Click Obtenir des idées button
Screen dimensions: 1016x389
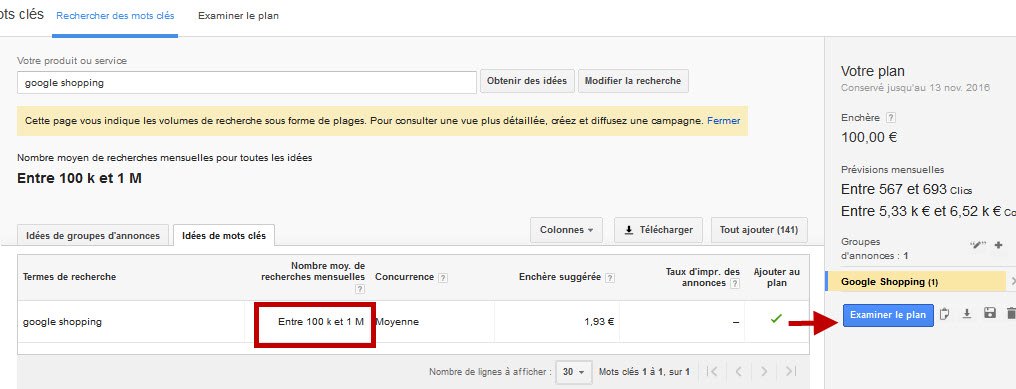527,81
